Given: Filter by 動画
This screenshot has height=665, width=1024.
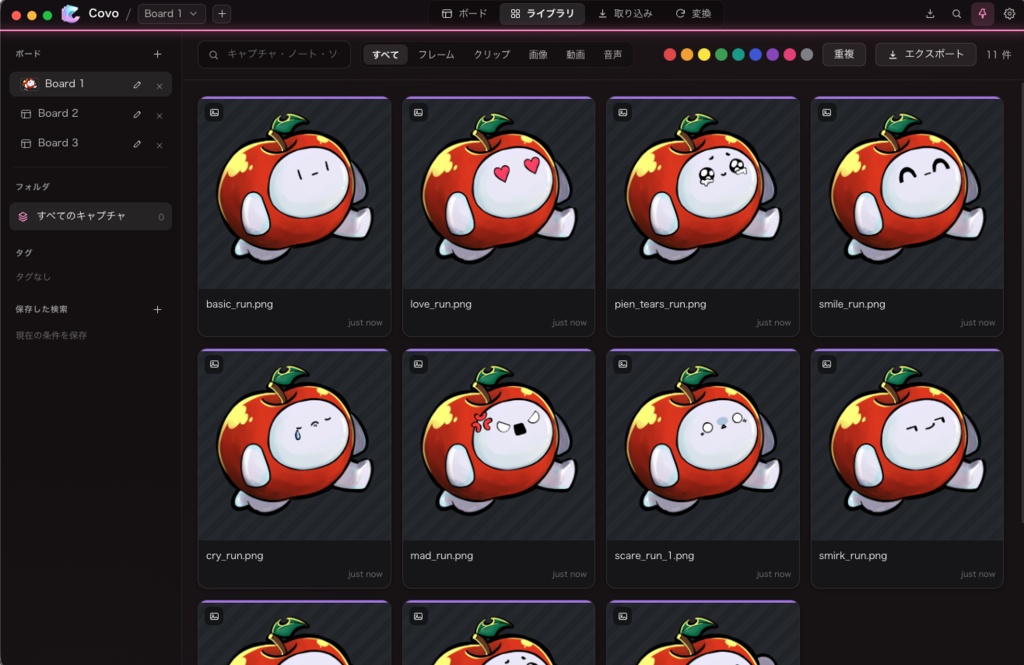Looking at the screenshot, I should click(575, 55).
